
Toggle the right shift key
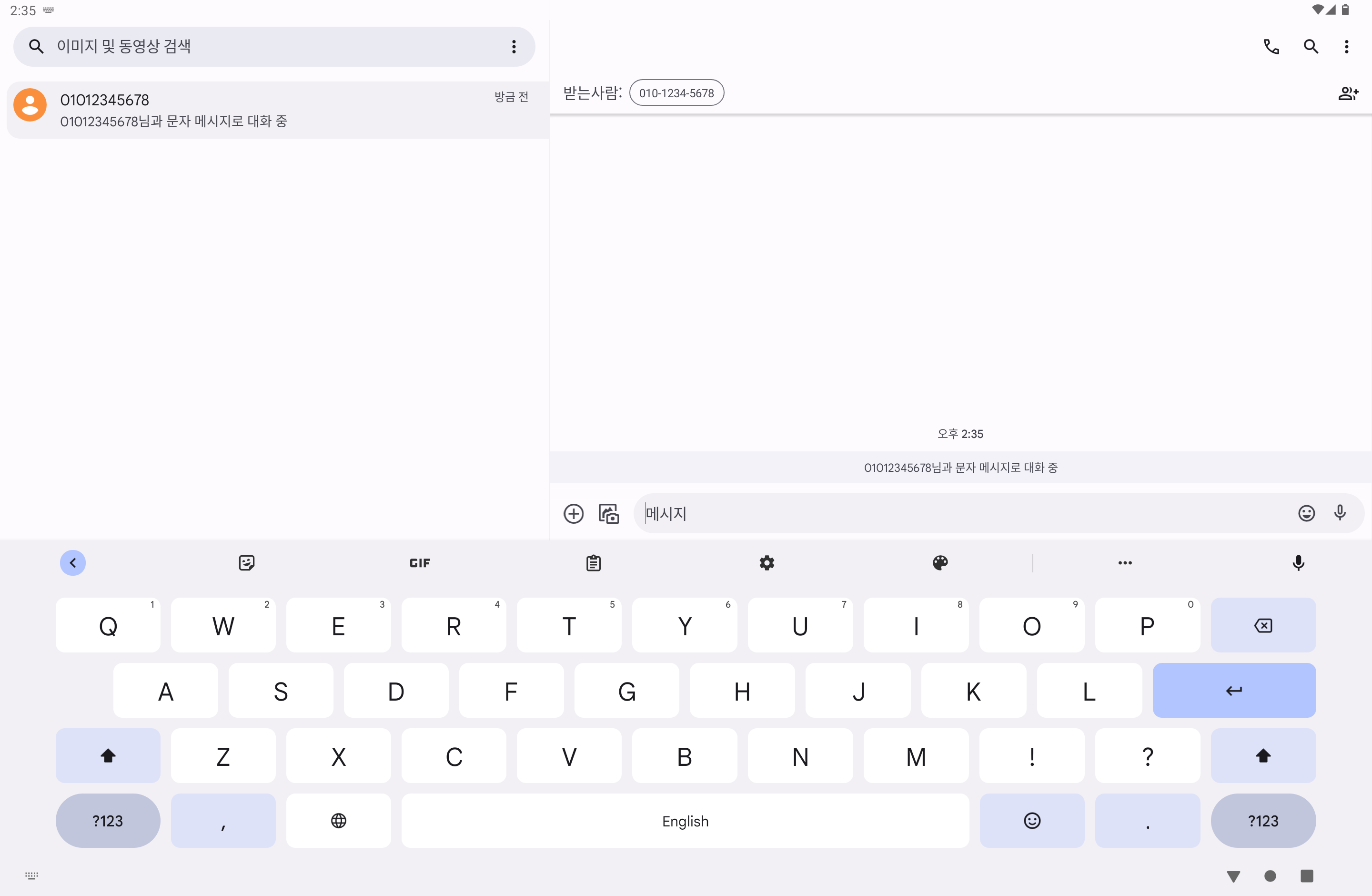click(x=1262, y=755)
